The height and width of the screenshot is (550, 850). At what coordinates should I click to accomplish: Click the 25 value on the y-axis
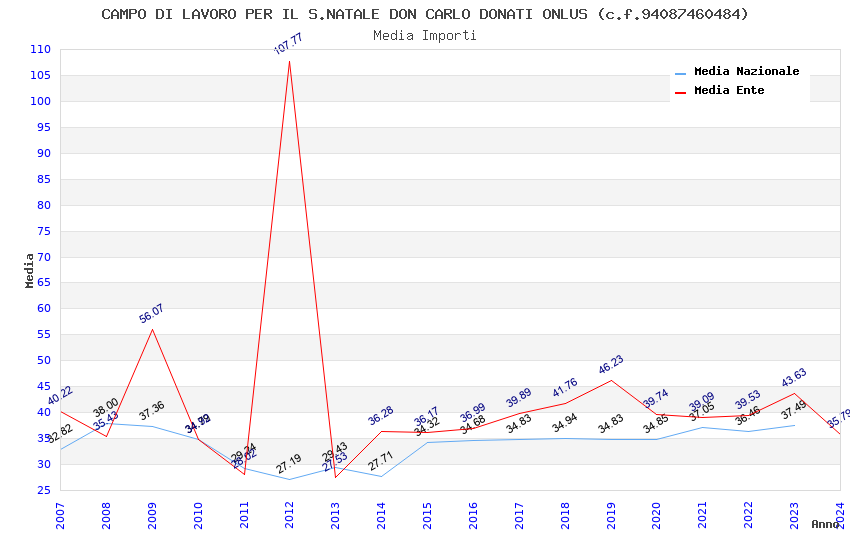pyautogui.click(x=44, y=490)
